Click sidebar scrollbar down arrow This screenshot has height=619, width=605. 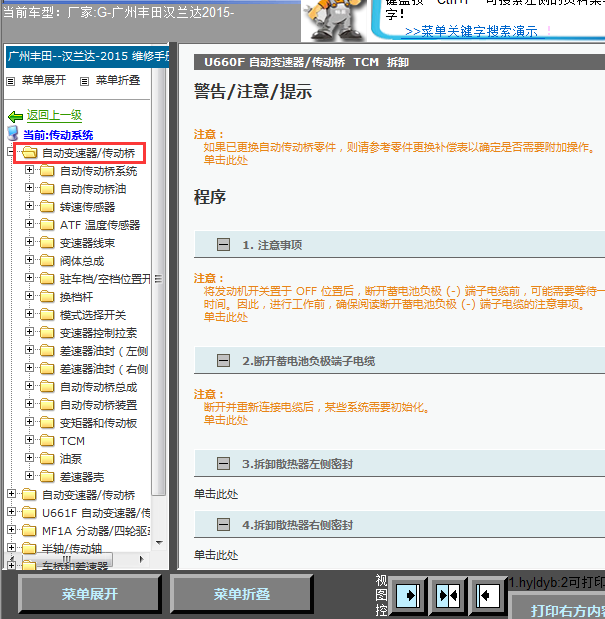coord(159,543)
